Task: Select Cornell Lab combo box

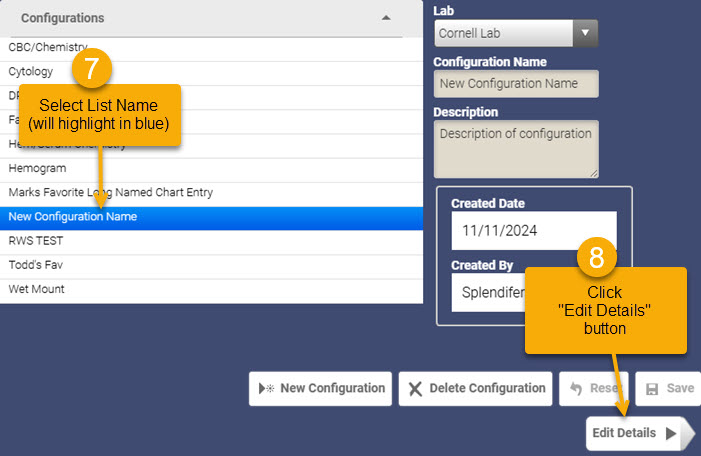Action: (x=516, y=33)
